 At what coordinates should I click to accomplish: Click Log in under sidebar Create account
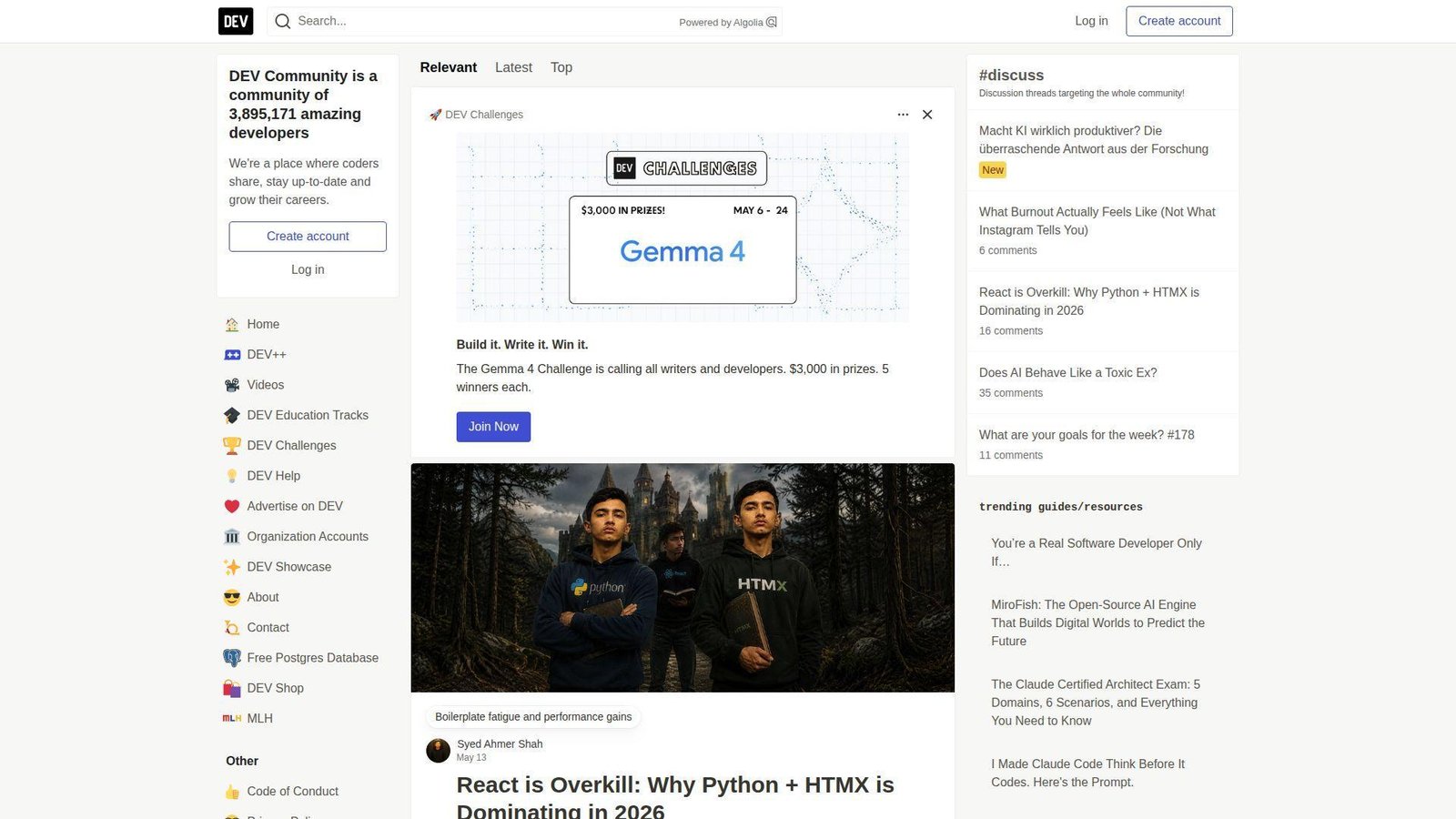point(308,269)
